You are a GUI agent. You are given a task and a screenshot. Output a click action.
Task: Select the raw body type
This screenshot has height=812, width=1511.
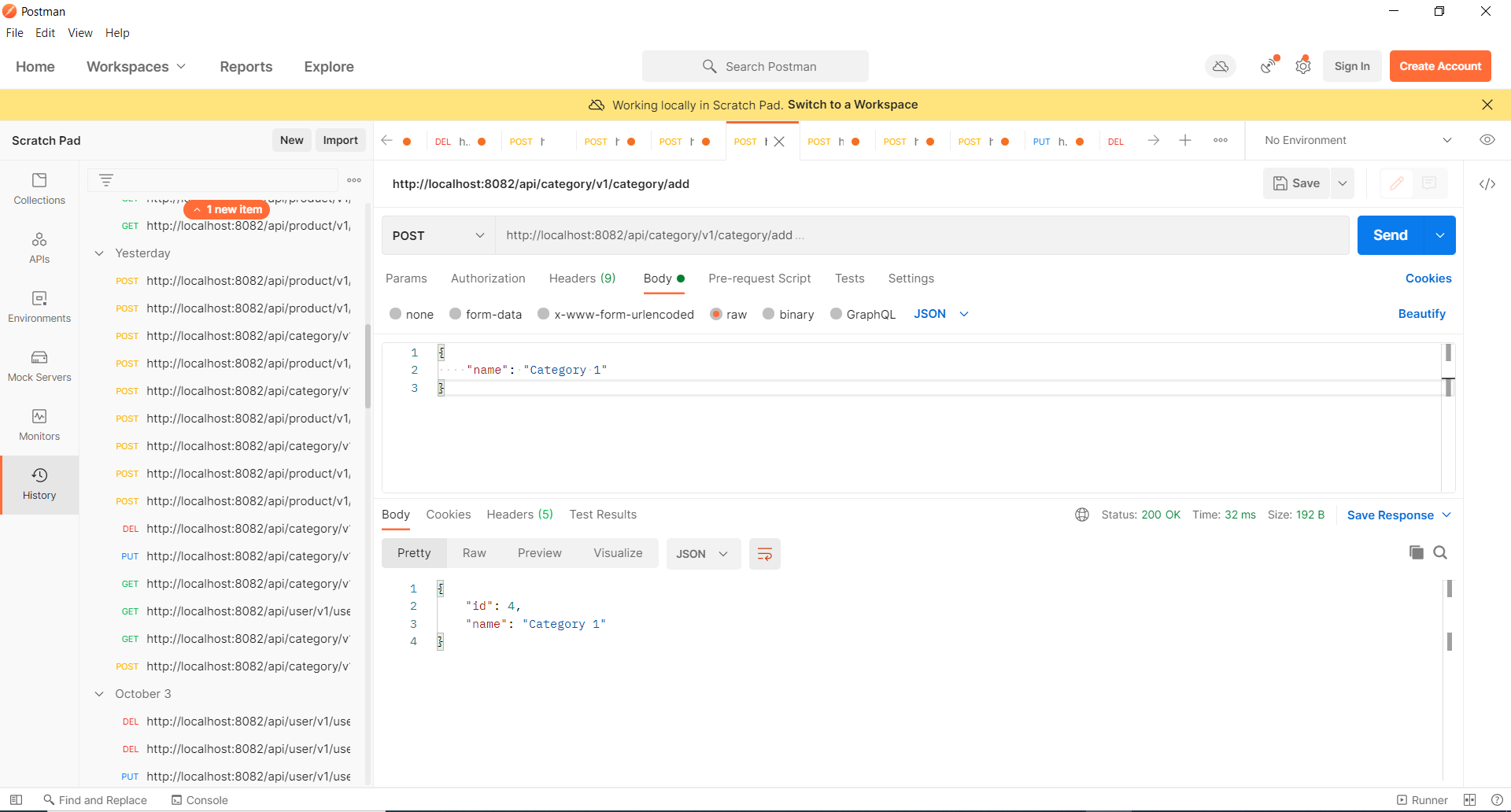coord(716,314)
